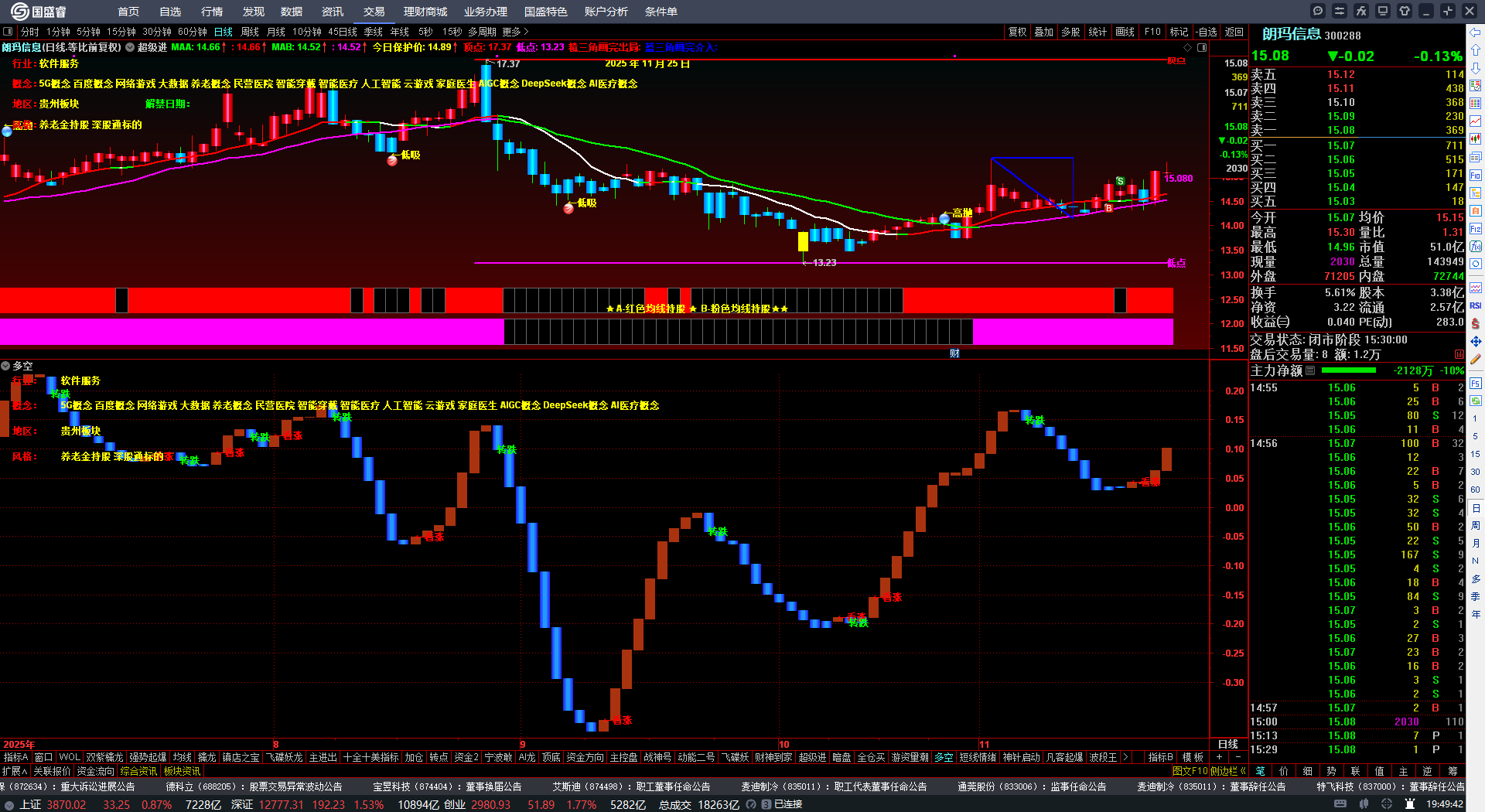Open the index status bar dropdown arrow
This screenshot has width=1485, height=812.
point(9,804)
